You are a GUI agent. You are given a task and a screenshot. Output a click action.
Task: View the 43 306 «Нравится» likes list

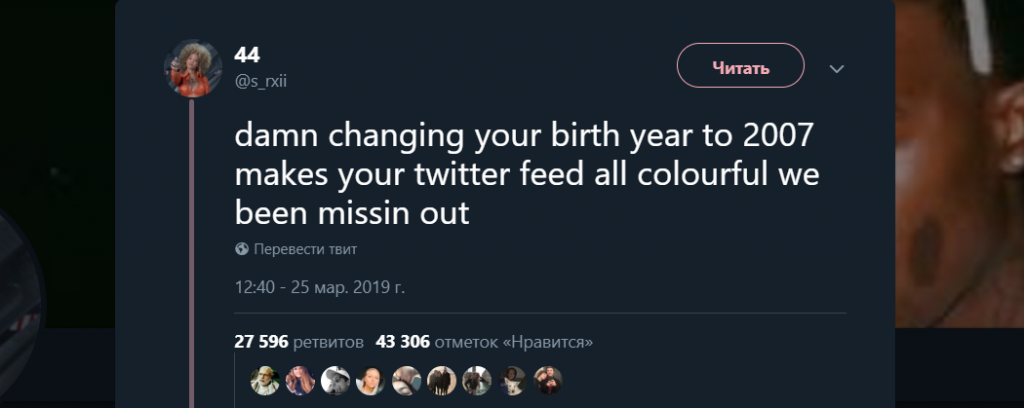pos(484,342)
